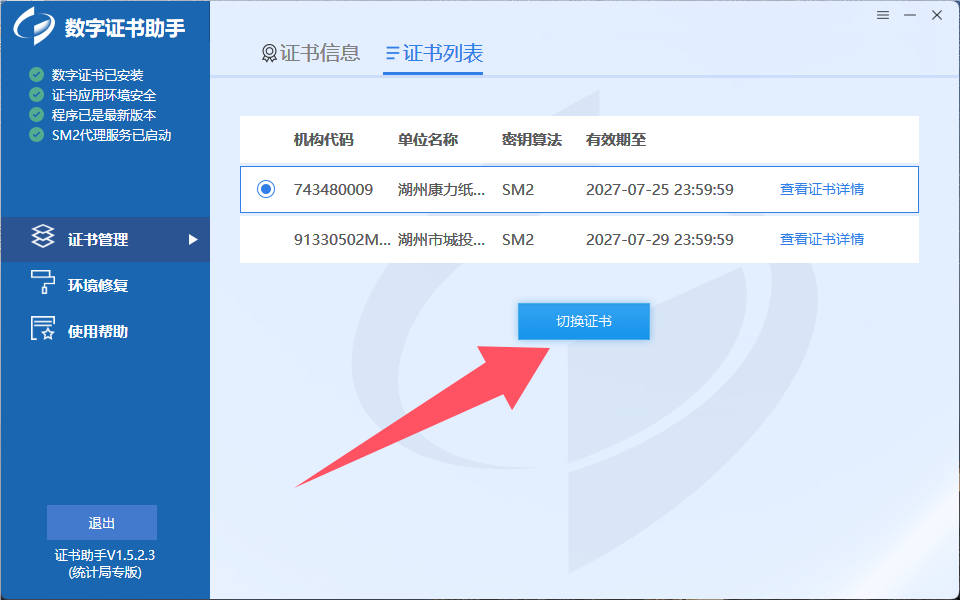Open 环境修复 from the sidebar menu
Screen dimensions: 960x600
97,285
